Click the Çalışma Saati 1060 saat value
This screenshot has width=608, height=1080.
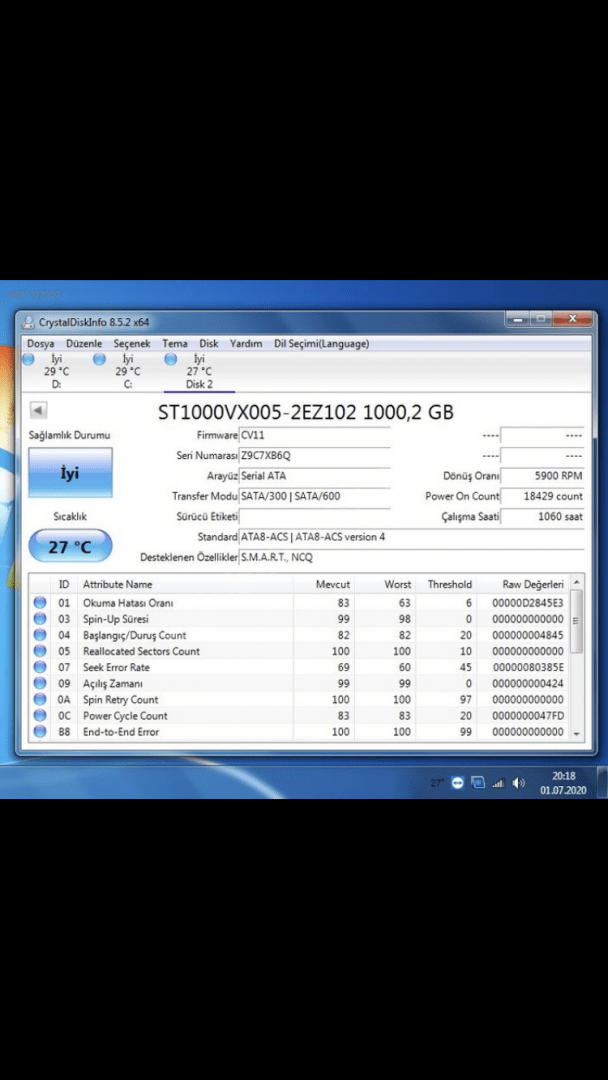click(x=543, y=517)
